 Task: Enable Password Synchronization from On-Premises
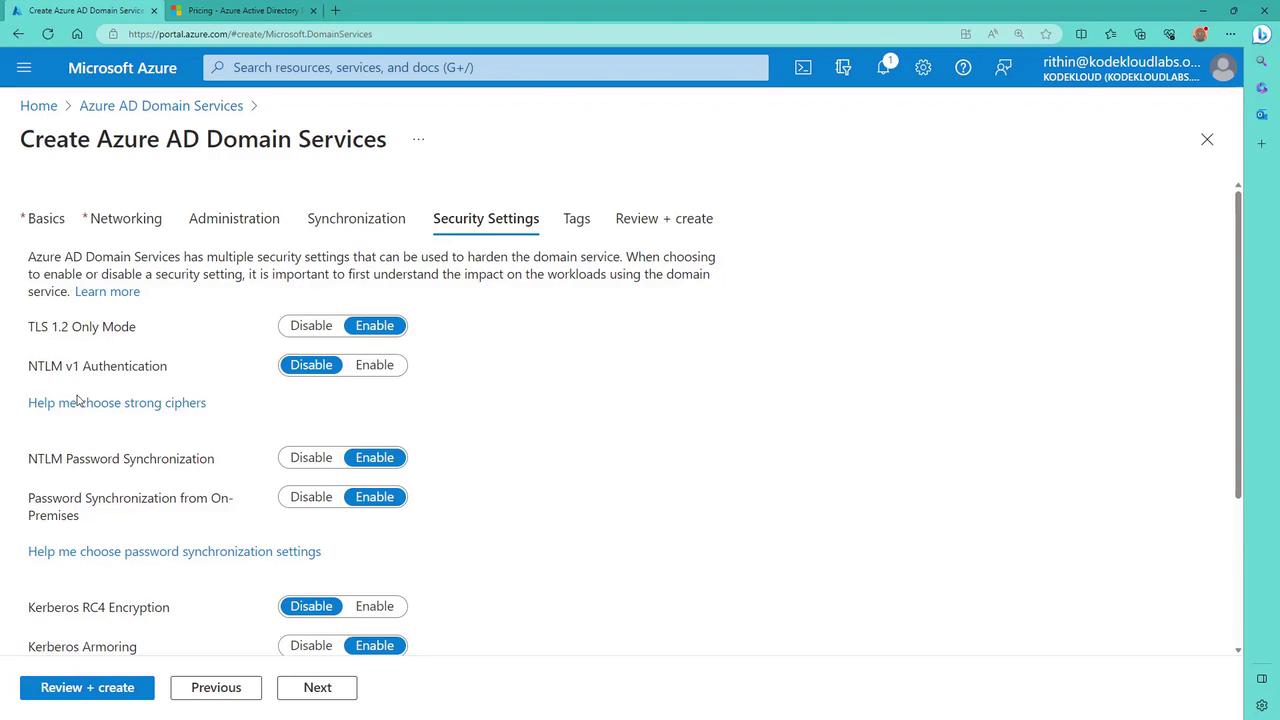(x=375, y=497)
